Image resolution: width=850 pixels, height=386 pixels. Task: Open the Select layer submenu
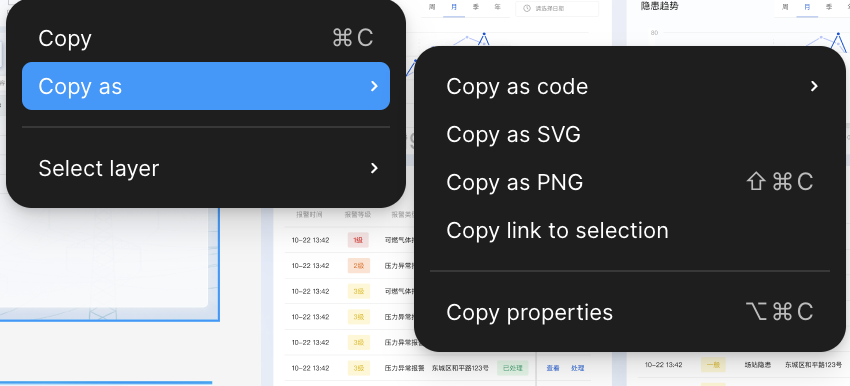tap(206, 169)
